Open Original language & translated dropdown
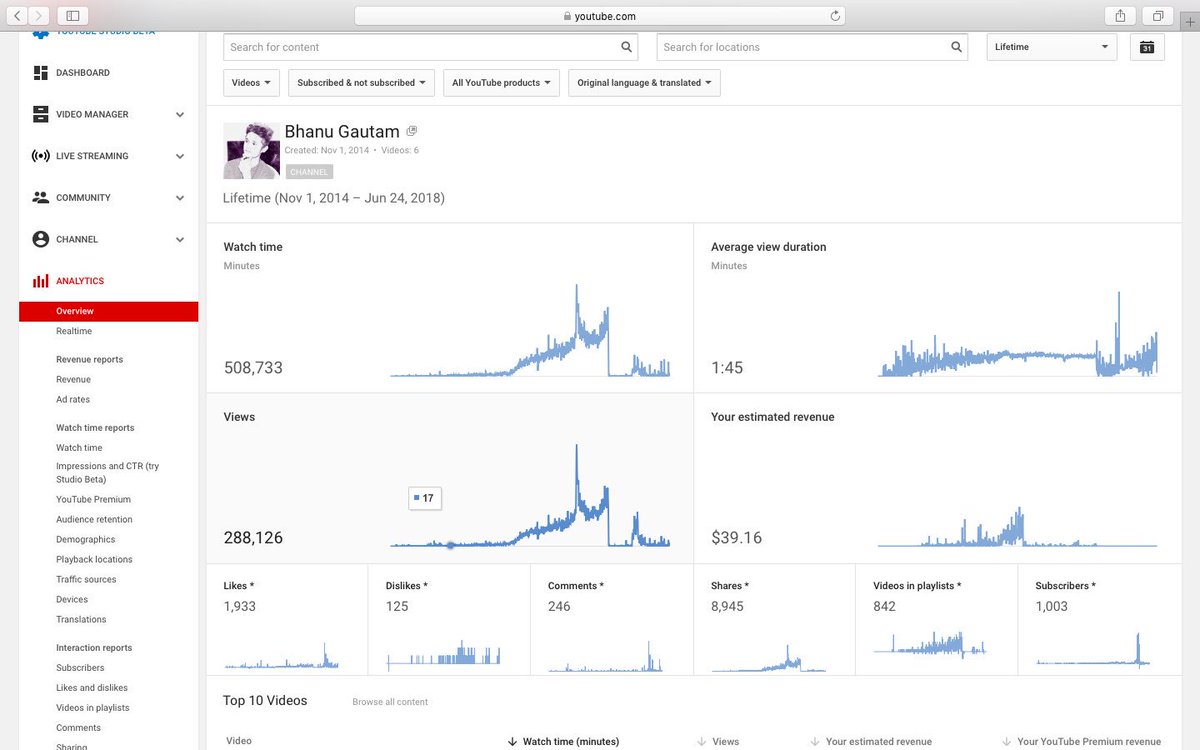This screenshot has width=1200, height=750. (x=644, y=83)
